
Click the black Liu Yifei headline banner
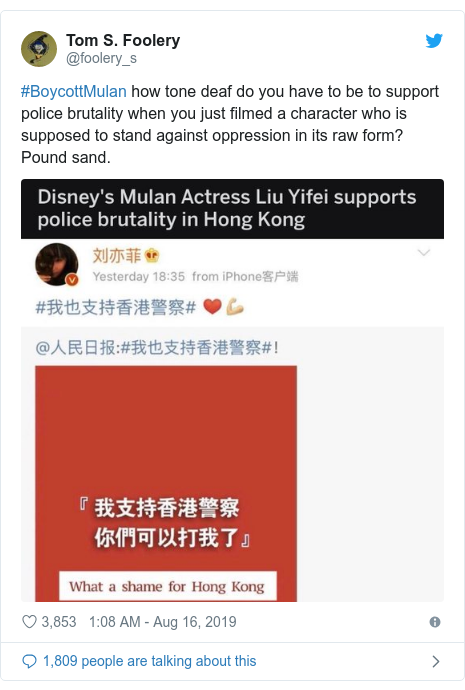pyautogui.click(x=232, y=209)
